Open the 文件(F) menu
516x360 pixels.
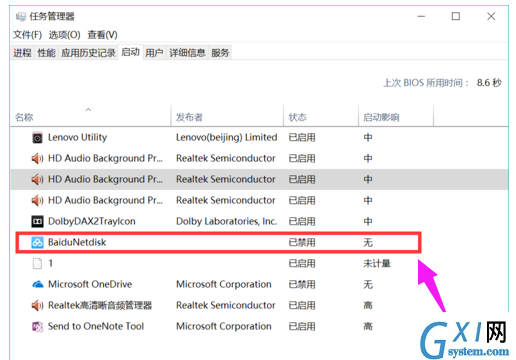click(x=27, y=35)
